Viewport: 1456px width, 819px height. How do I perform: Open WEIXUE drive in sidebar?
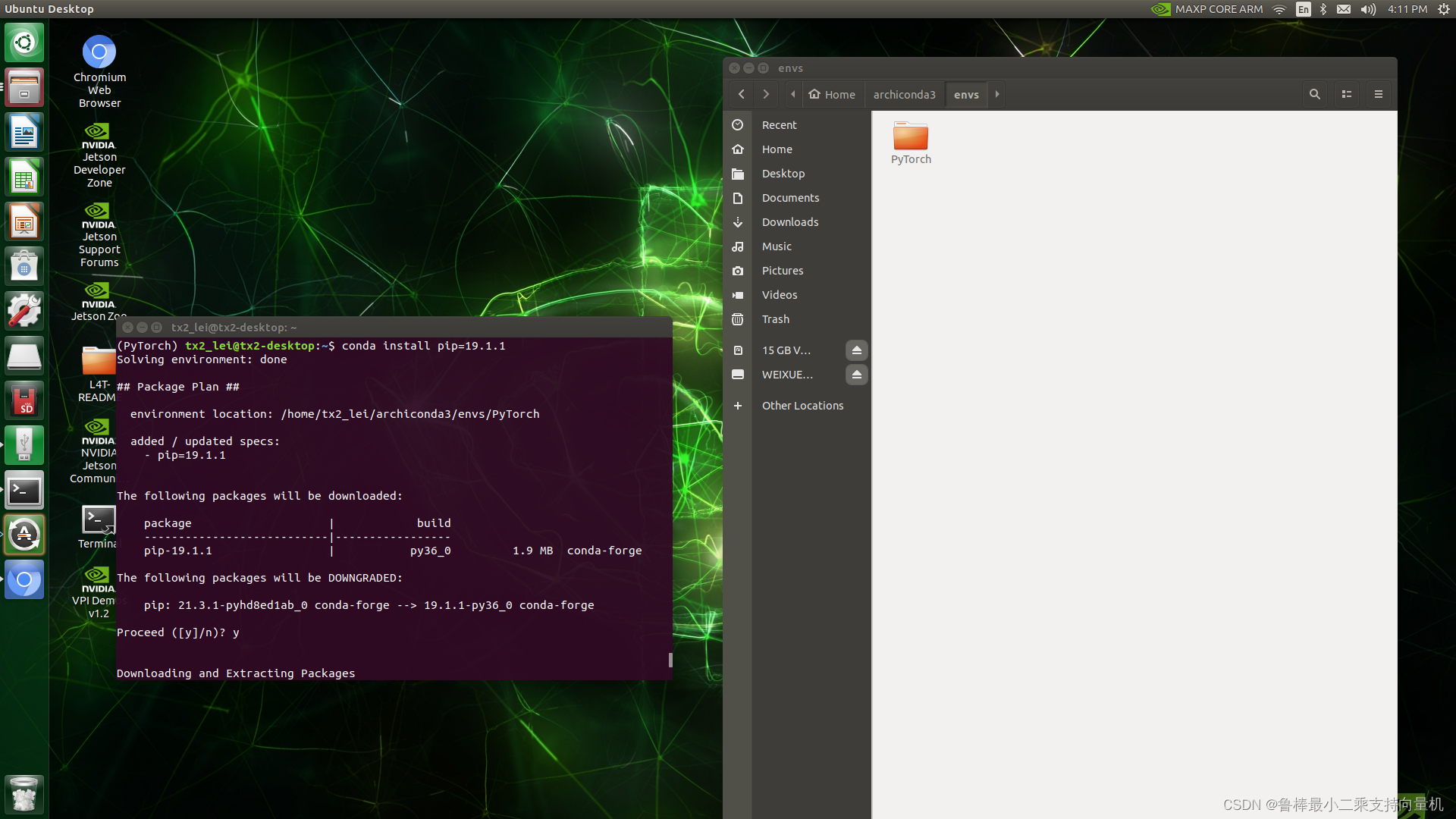click(785, 375)
